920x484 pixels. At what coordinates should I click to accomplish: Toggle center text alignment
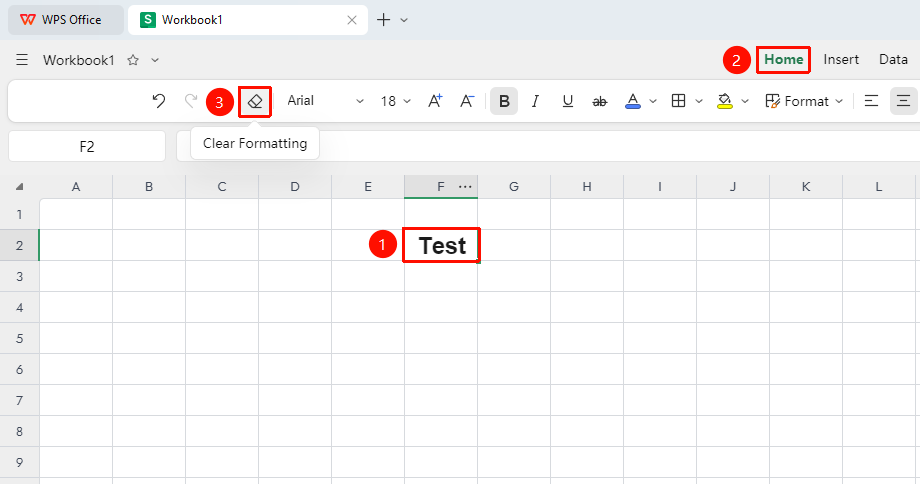click(904, 101)
